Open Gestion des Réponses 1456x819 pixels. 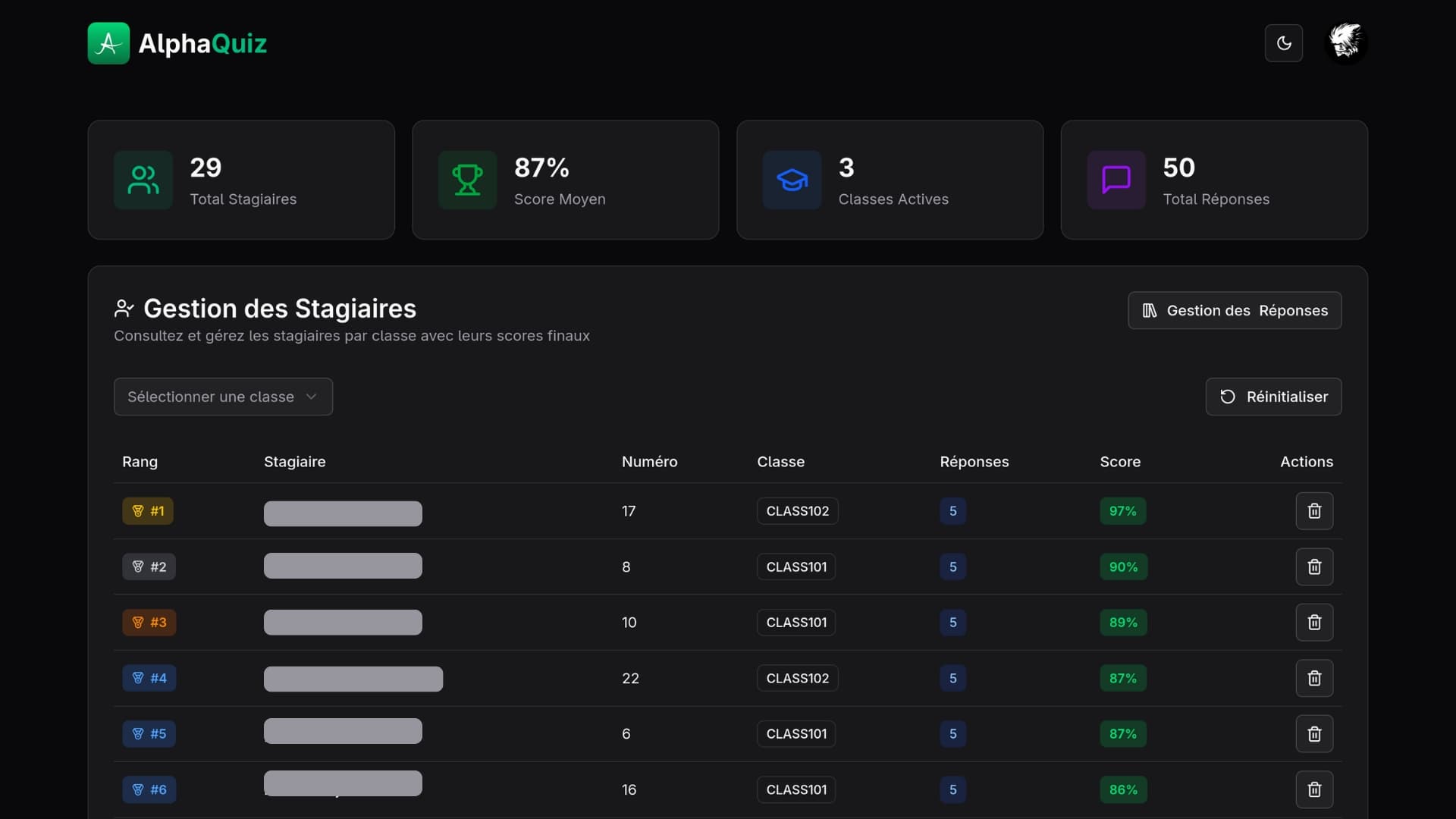1235,310
